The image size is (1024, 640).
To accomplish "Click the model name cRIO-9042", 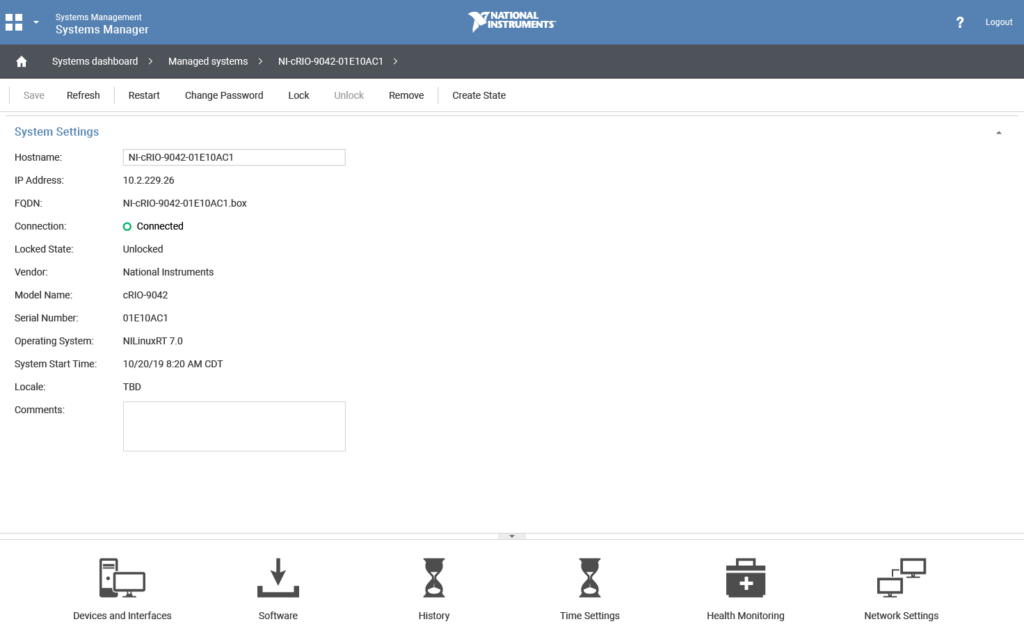I will coord(145,295).
